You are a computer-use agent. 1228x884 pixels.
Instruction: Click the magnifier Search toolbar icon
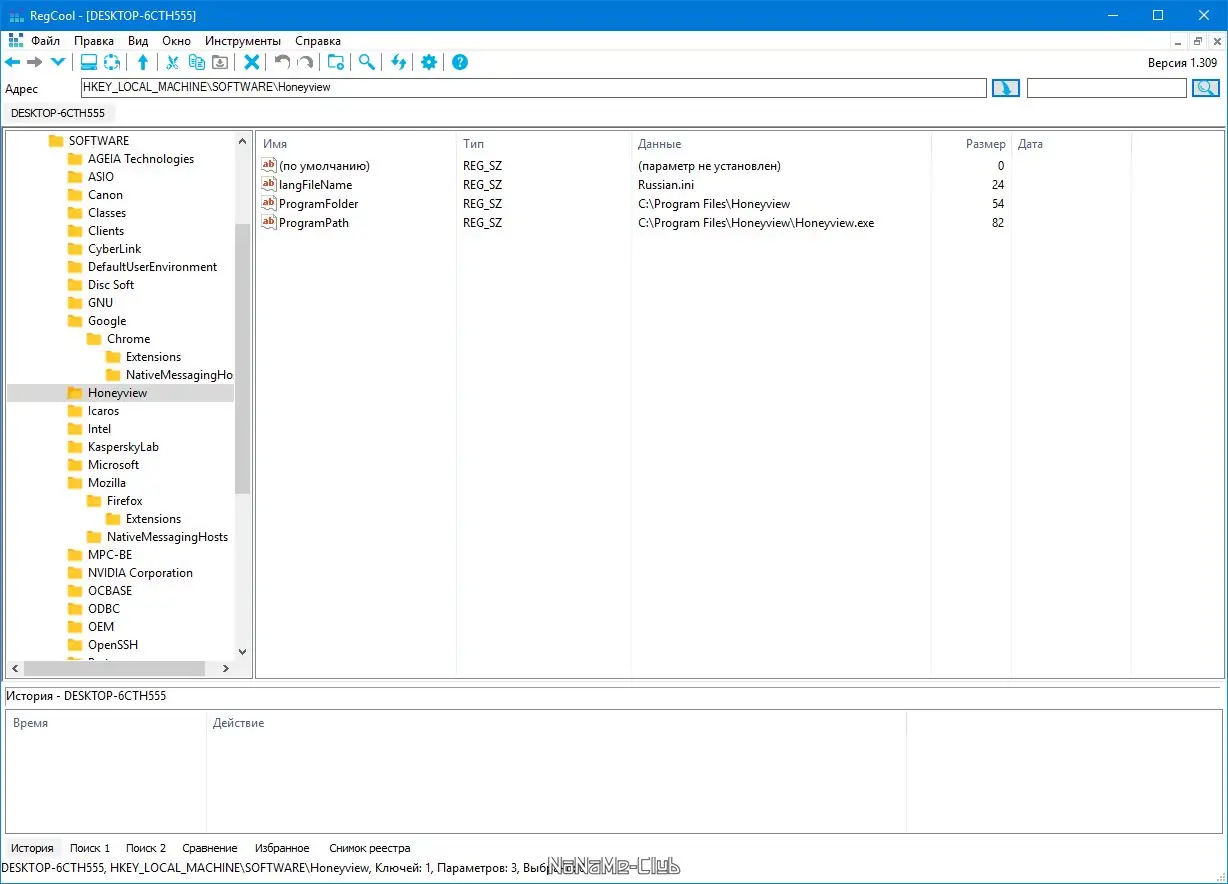[x=367, y=62]
